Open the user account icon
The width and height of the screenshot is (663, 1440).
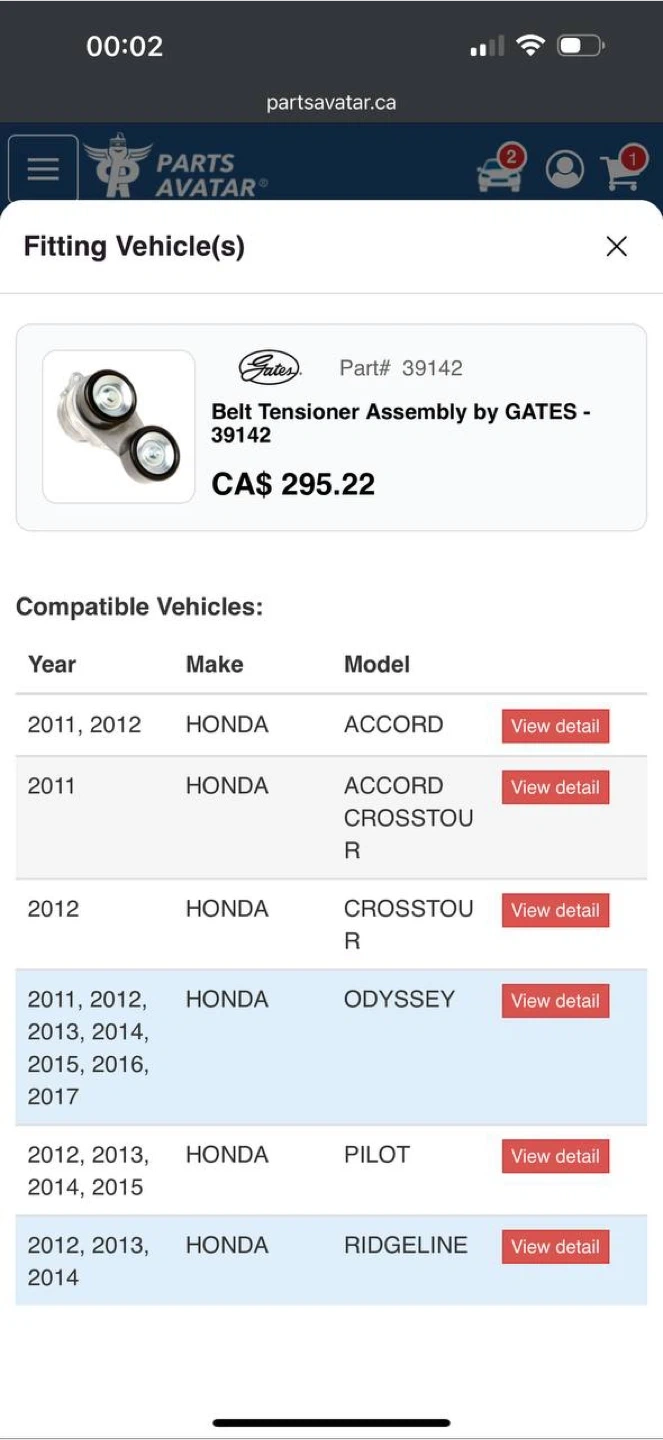coord(565,170)
